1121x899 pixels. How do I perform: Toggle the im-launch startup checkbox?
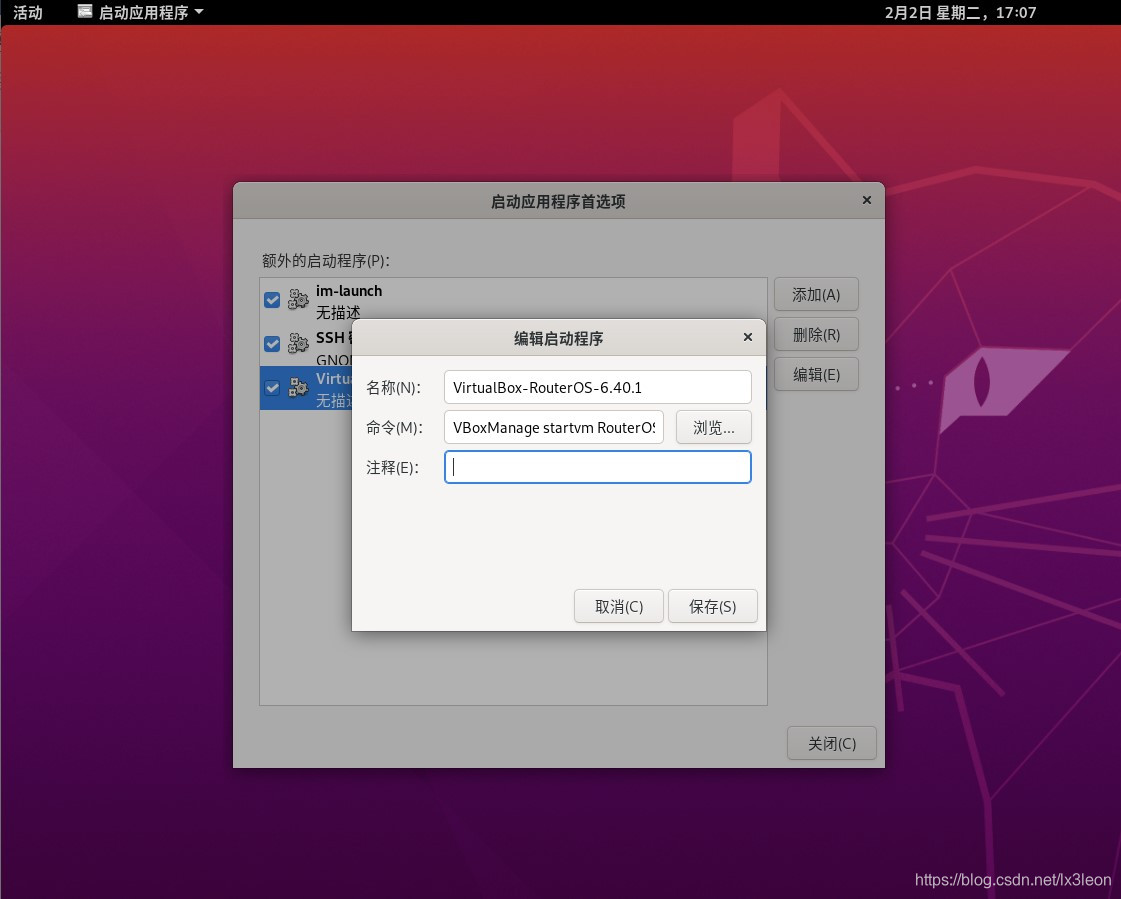[272, 300]
